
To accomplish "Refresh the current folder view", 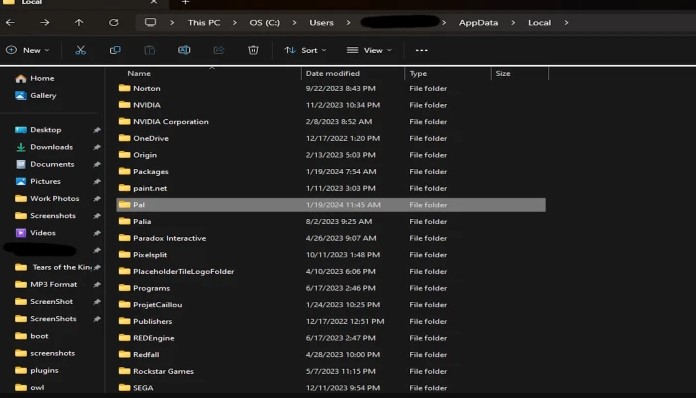I will [114, 22].
